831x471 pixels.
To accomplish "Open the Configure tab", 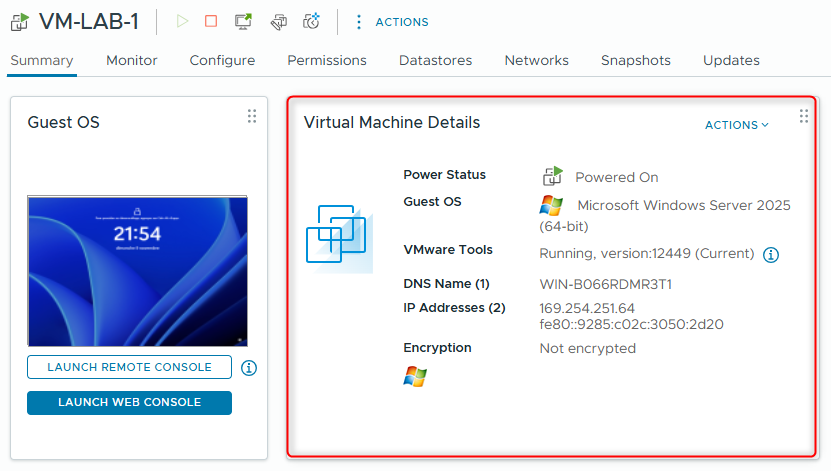I will point(222,60).
